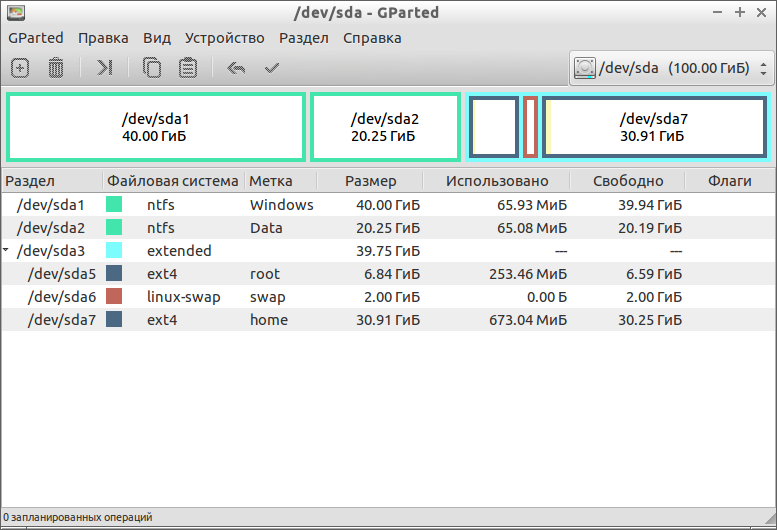The image size is (777, 530).
Task: Select the /dev/sda7 row in partition list
Action: [x=388, y=320]
